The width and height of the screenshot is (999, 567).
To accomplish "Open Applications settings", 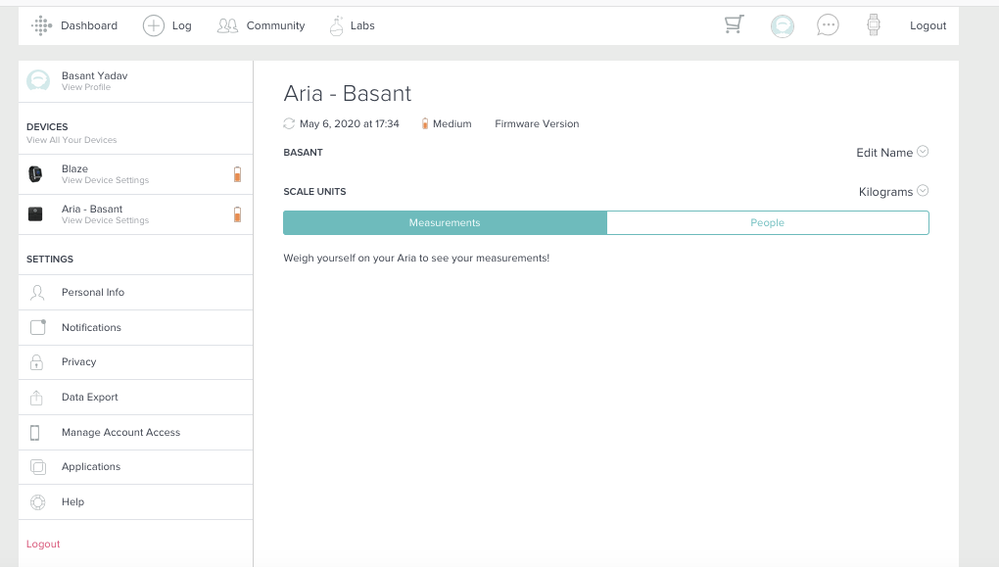I will point(136,466).
